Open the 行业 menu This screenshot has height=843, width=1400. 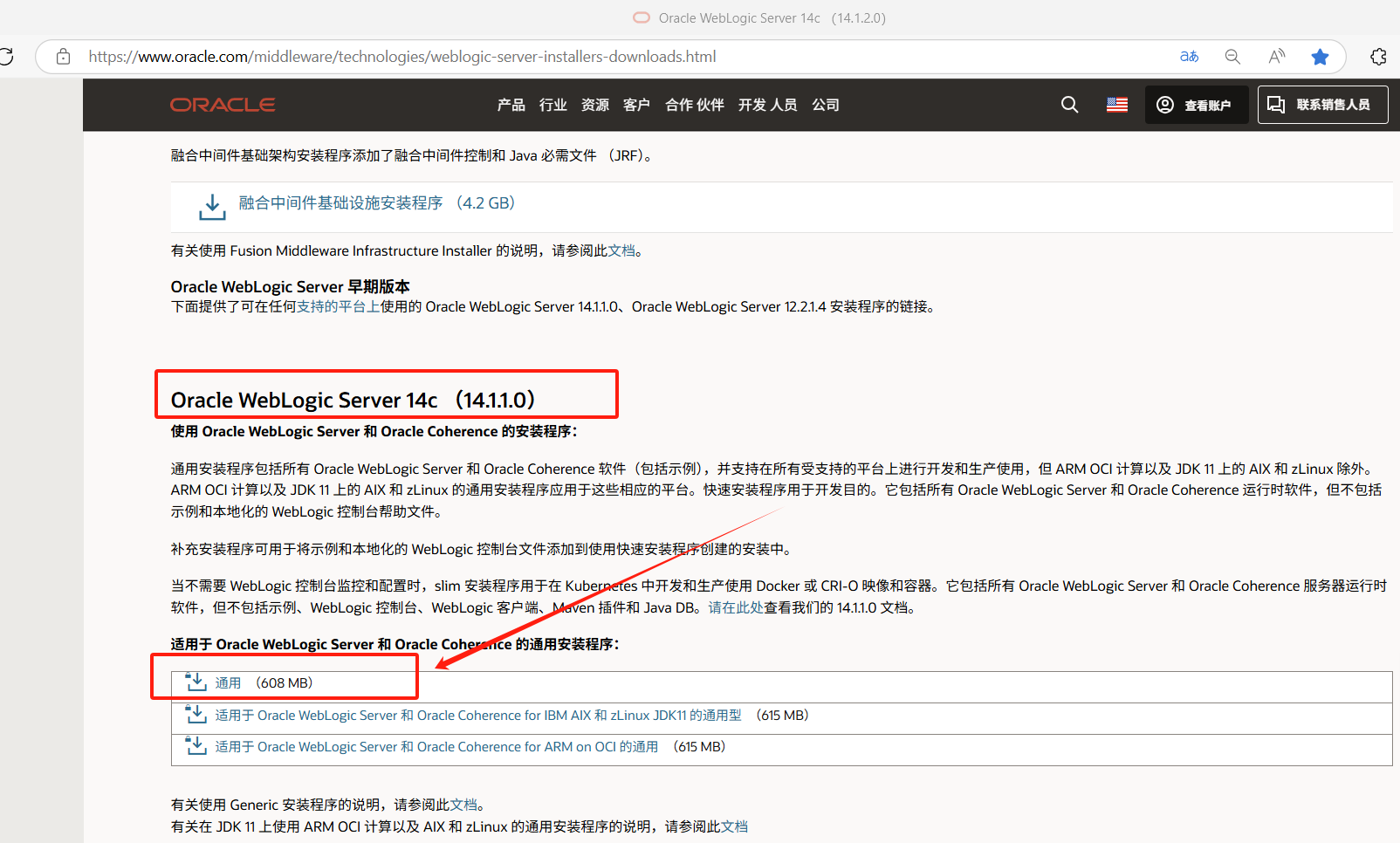[553, 105]
